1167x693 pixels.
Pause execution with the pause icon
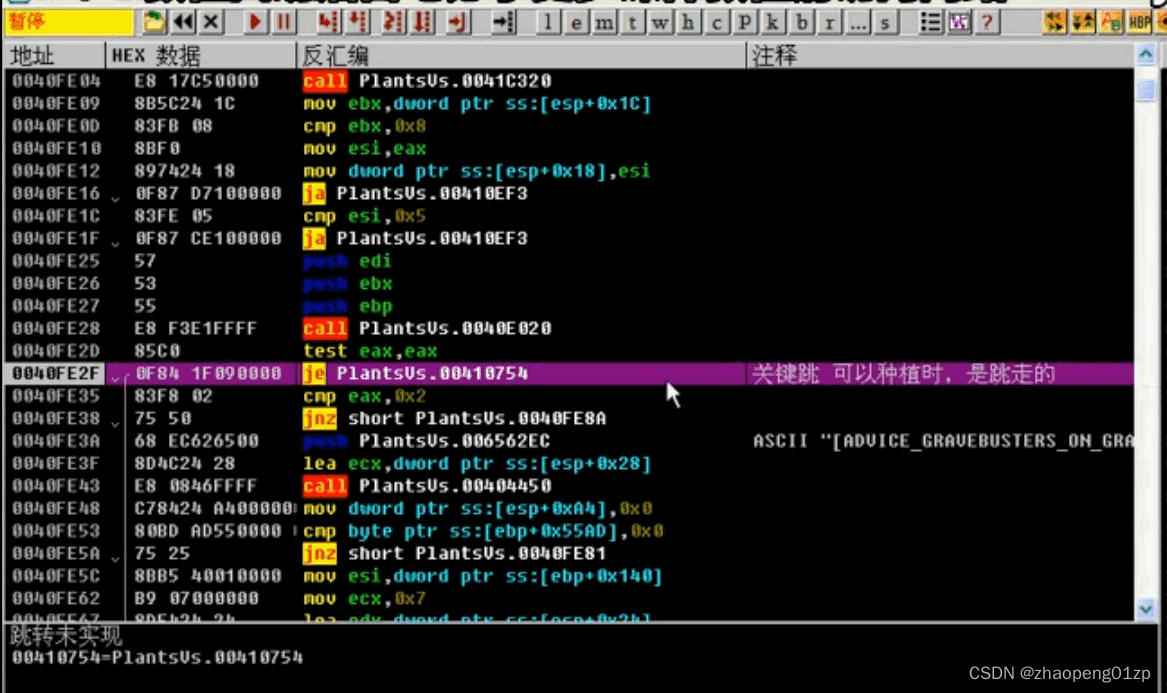284,22
